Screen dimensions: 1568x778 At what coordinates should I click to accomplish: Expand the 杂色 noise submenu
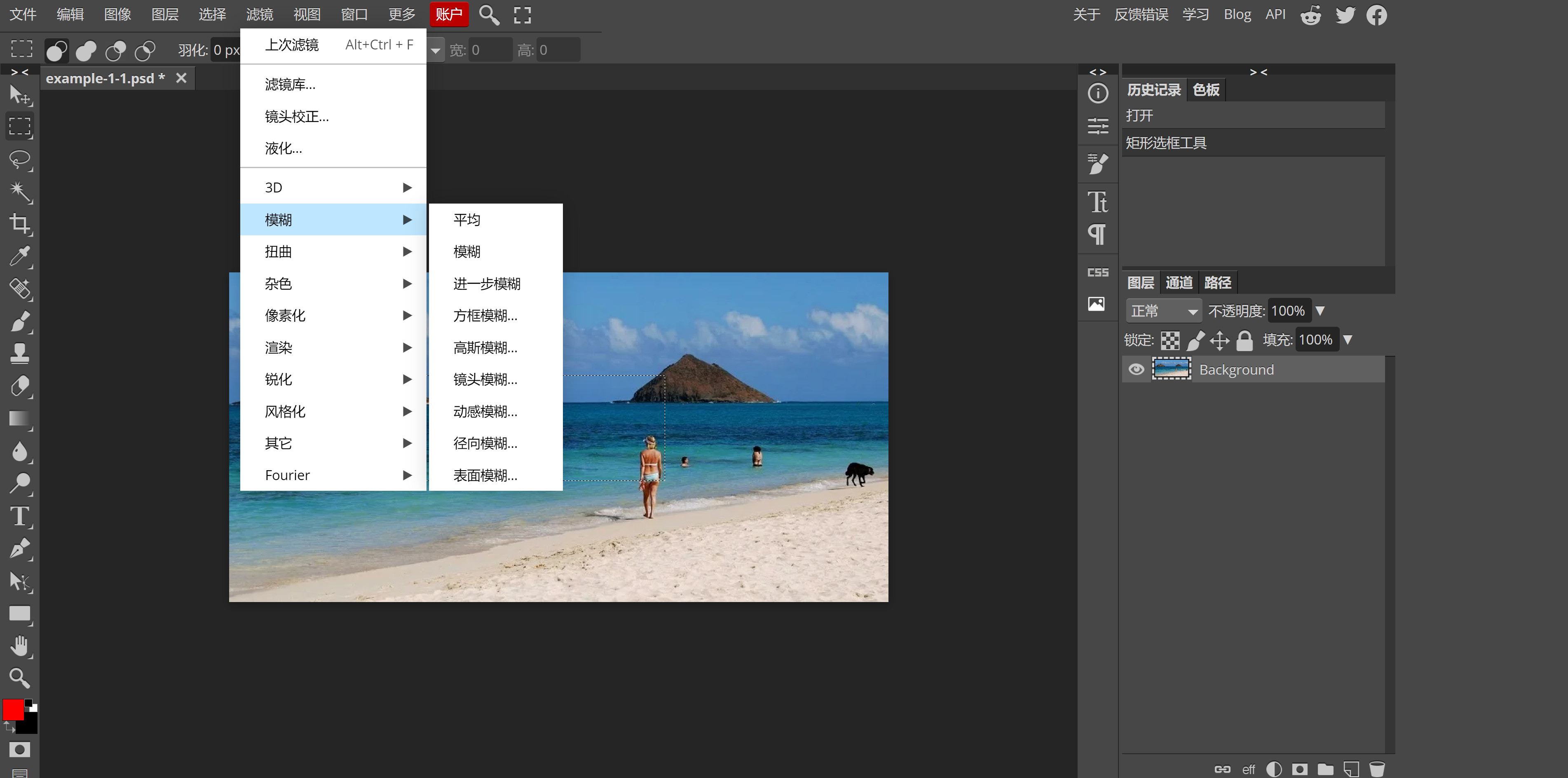[x=333, y=284]
